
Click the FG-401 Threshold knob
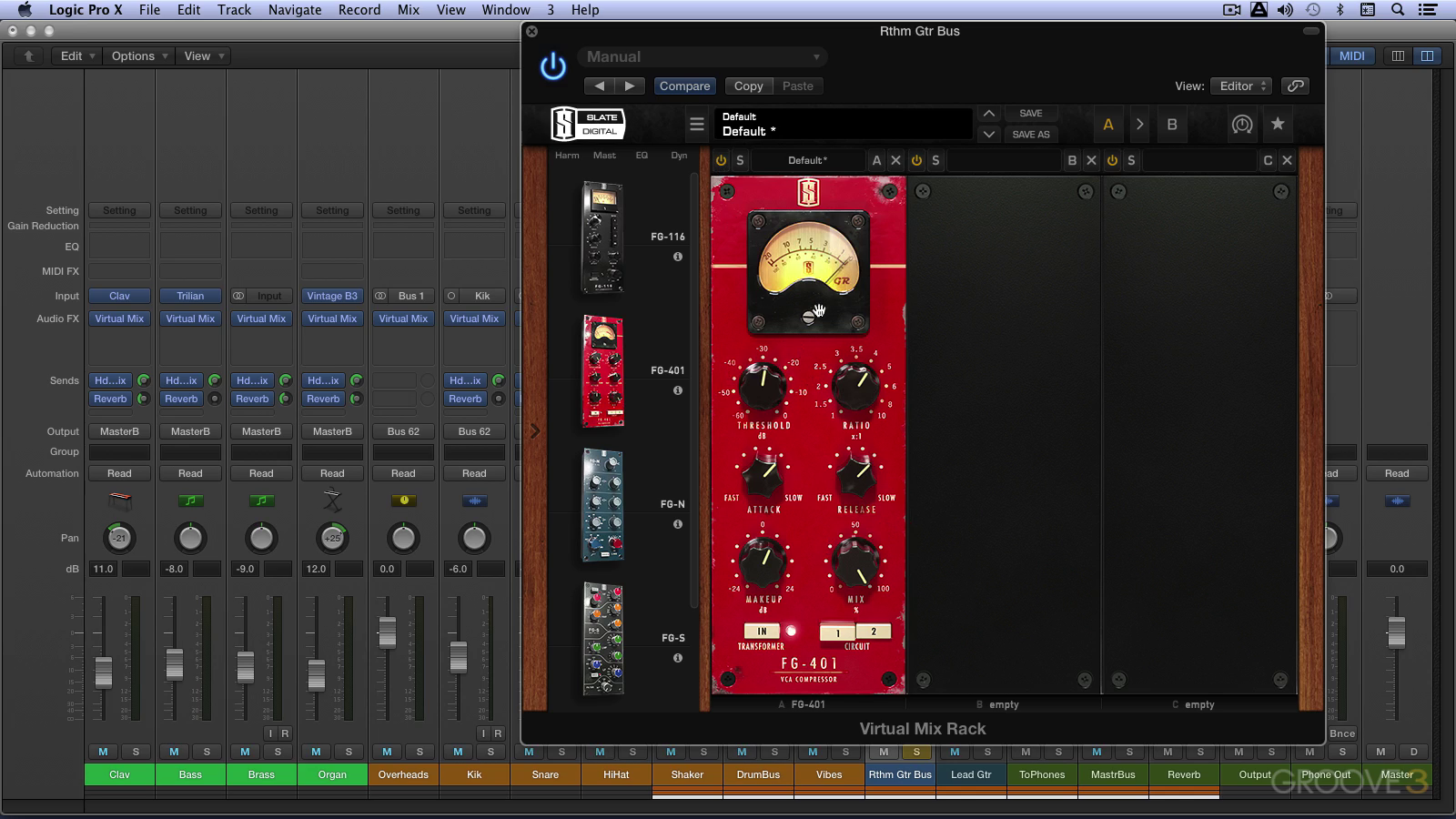click(x=763, y=386)
